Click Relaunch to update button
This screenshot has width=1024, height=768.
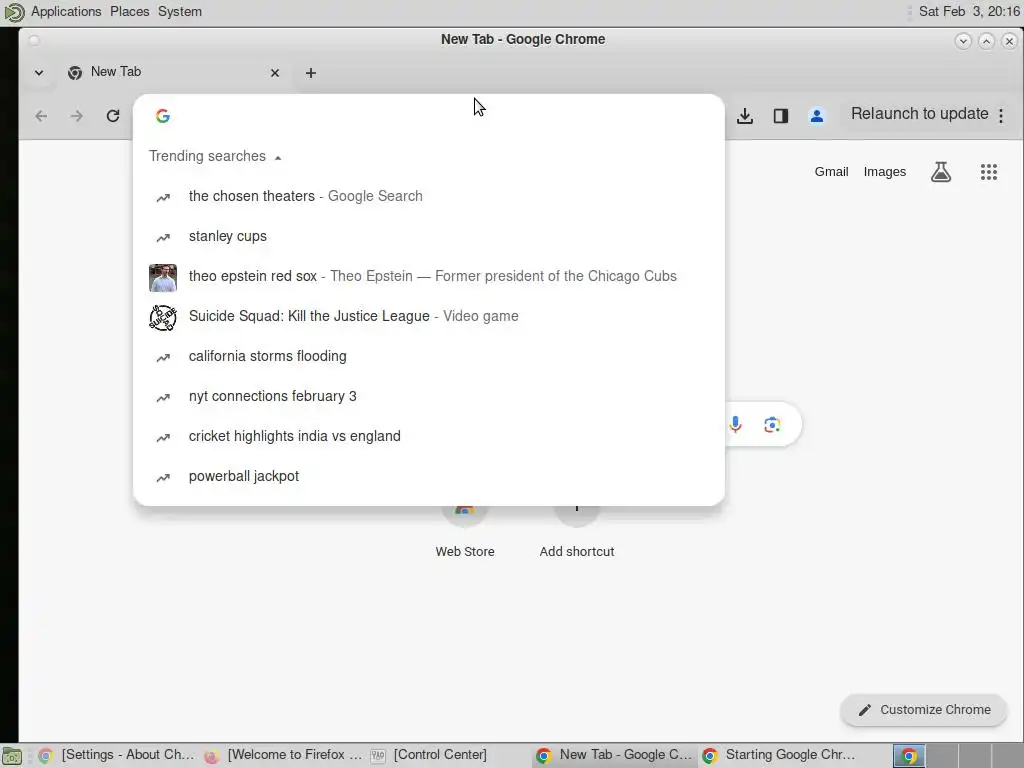[920, 114]
